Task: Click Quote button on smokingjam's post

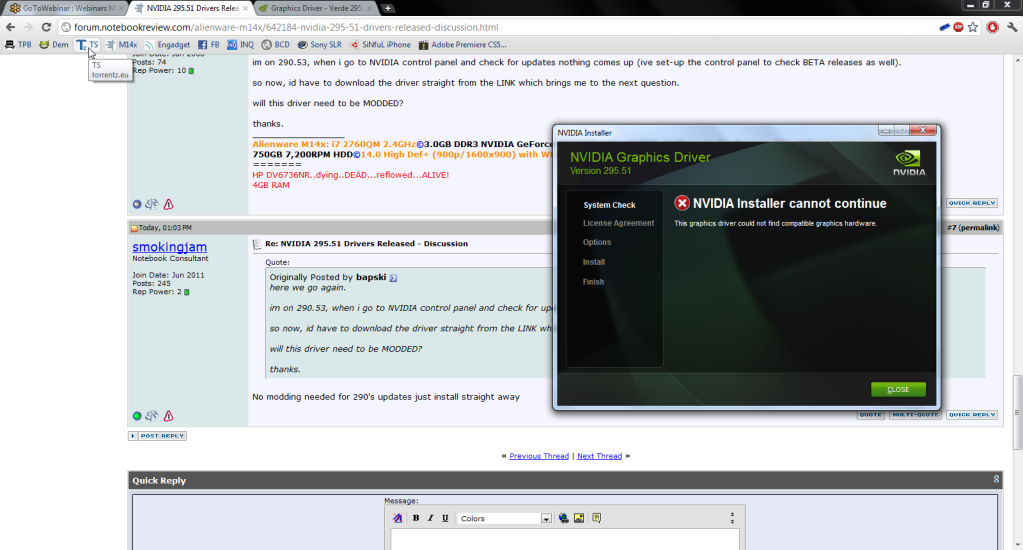Action: (870, 415)
